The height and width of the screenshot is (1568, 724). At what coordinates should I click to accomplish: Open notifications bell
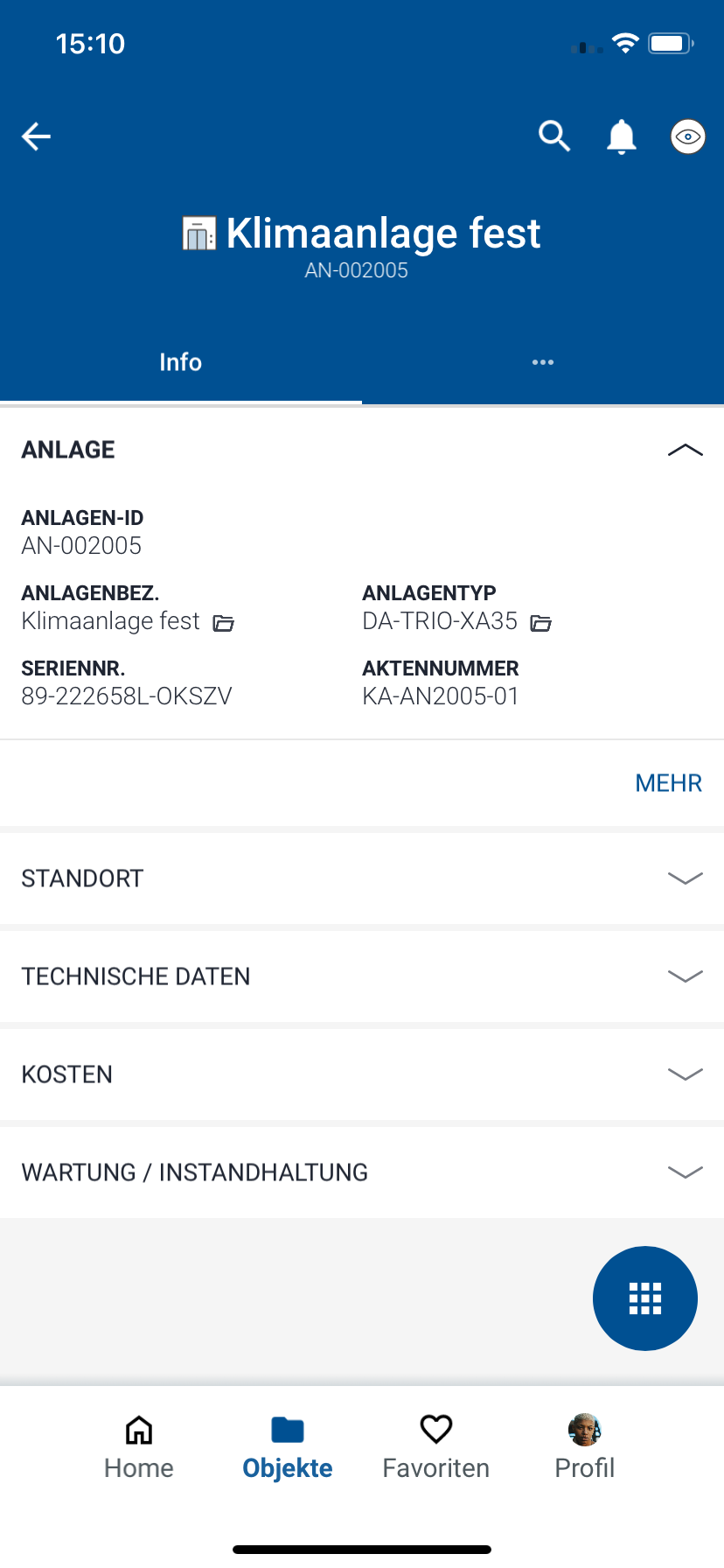coord(622,136)
